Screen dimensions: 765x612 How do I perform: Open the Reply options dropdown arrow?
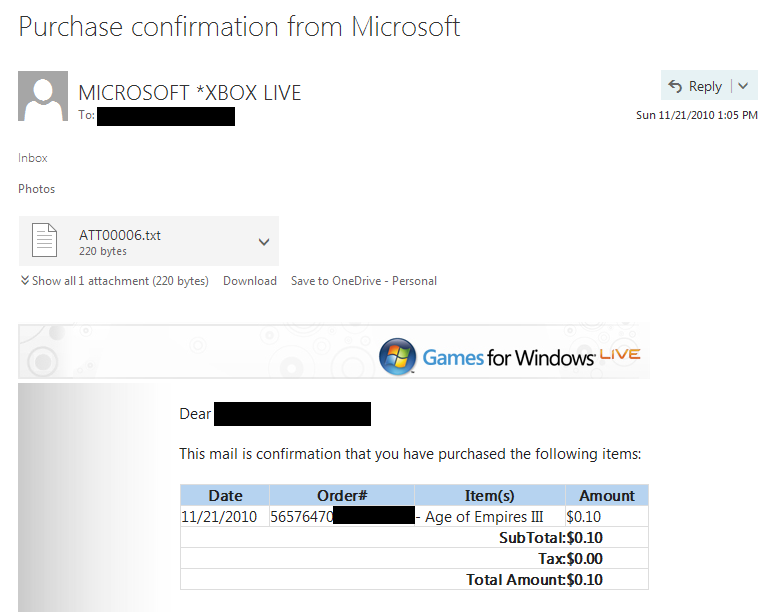[743, 86]
